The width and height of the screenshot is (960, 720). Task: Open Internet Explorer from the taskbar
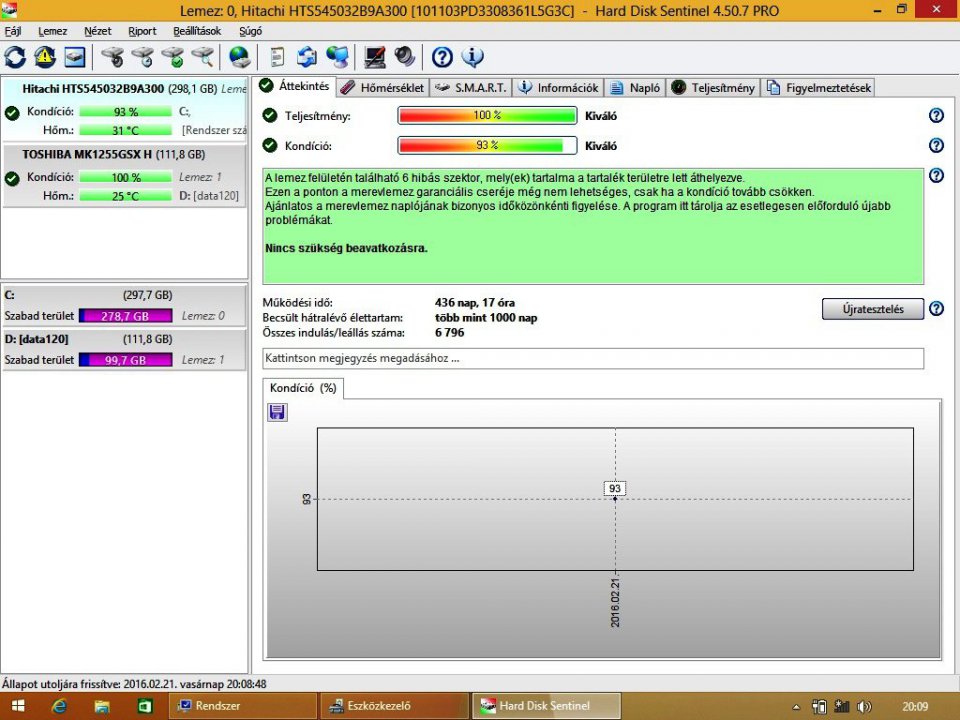(x=59, y=706)
